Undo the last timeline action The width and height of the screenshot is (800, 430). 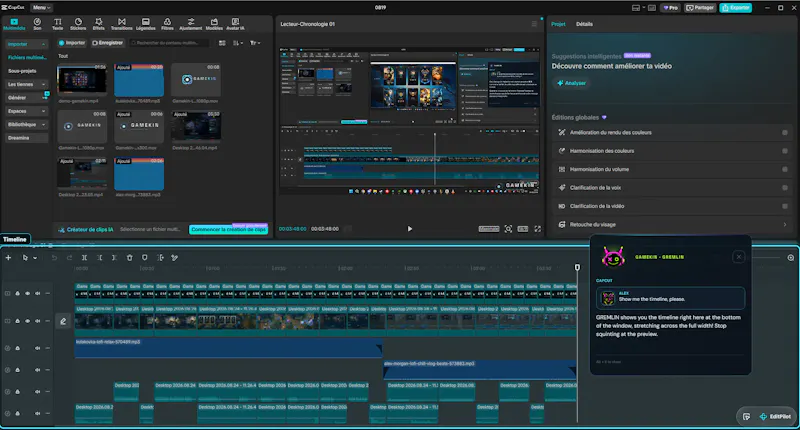(x=55, y=258)
